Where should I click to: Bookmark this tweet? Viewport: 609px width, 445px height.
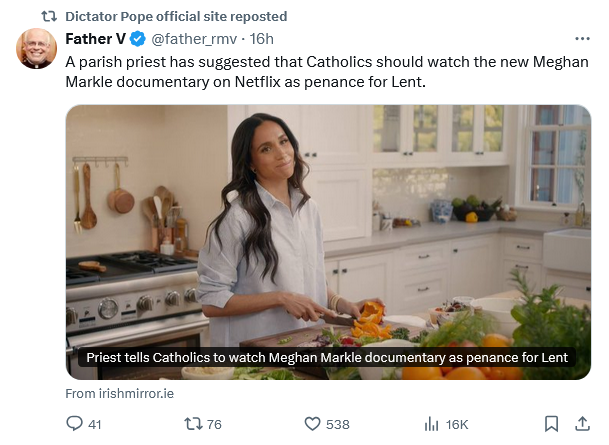[x=551, y=424]
